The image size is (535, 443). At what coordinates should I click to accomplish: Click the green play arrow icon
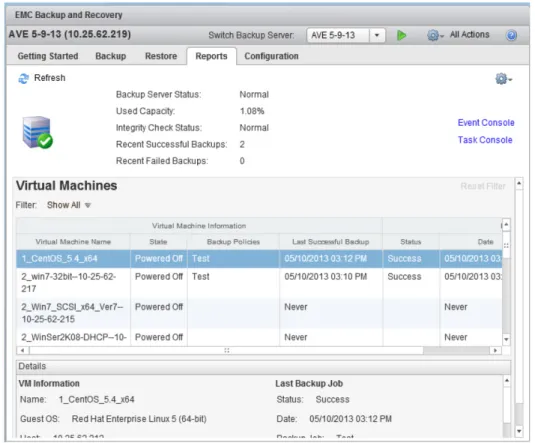click(x=401, y=35)
